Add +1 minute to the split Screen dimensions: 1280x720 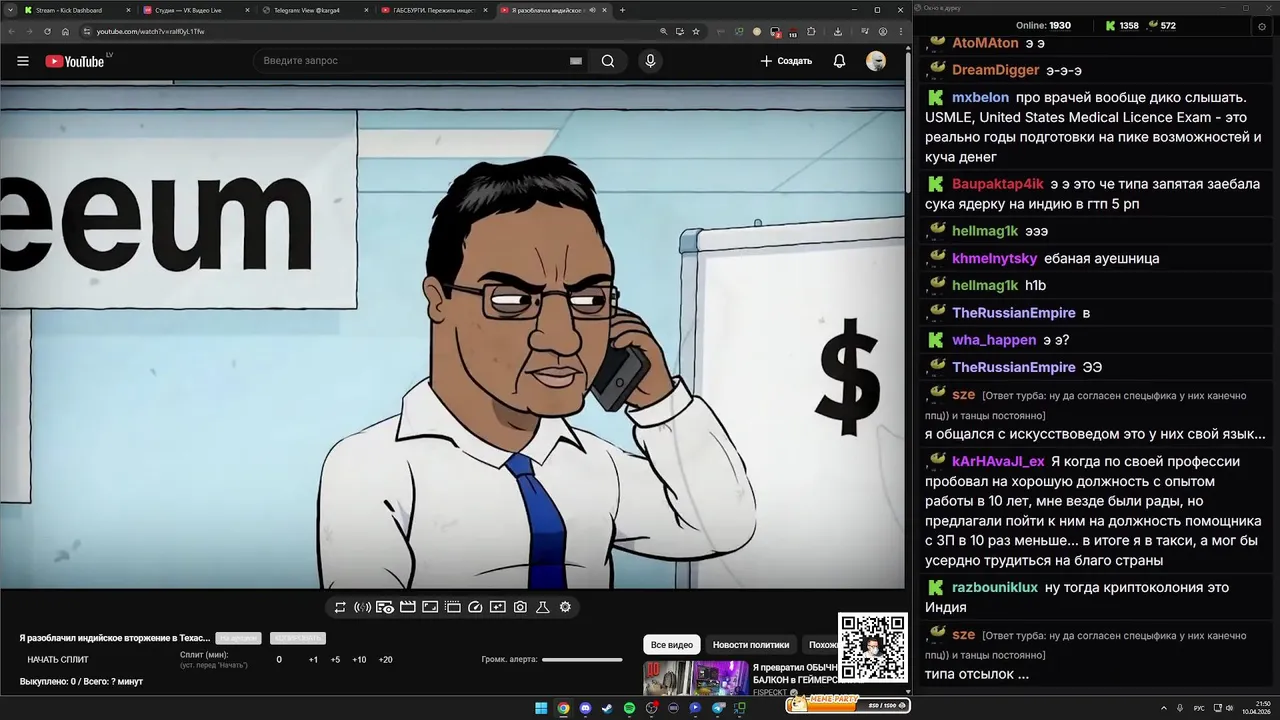point(313,660)
